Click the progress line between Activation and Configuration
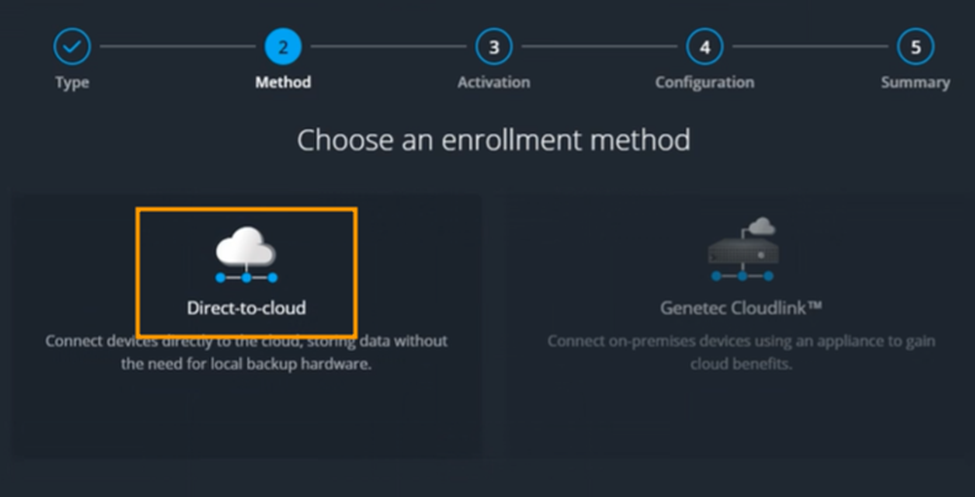 pyautogui.click(x=598, y=46)
